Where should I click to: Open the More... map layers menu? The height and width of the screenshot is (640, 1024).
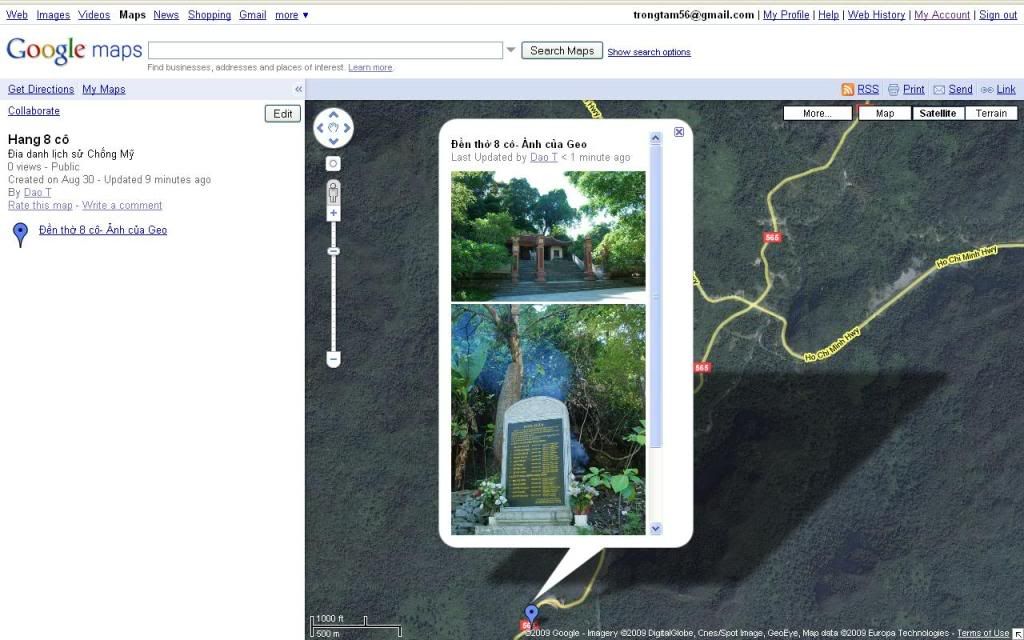[x=817, y=113]
